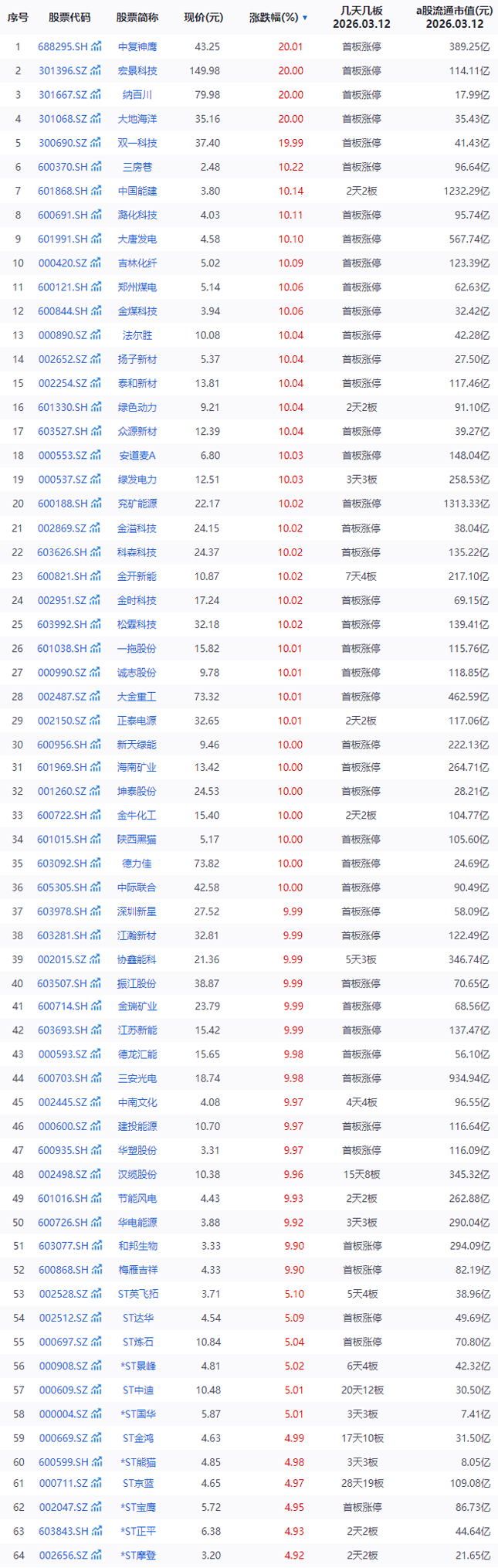The height and width of the screenshot is (1568, 498).
Task: Click stock name 中国能建
Action: [x=137, y=191]
